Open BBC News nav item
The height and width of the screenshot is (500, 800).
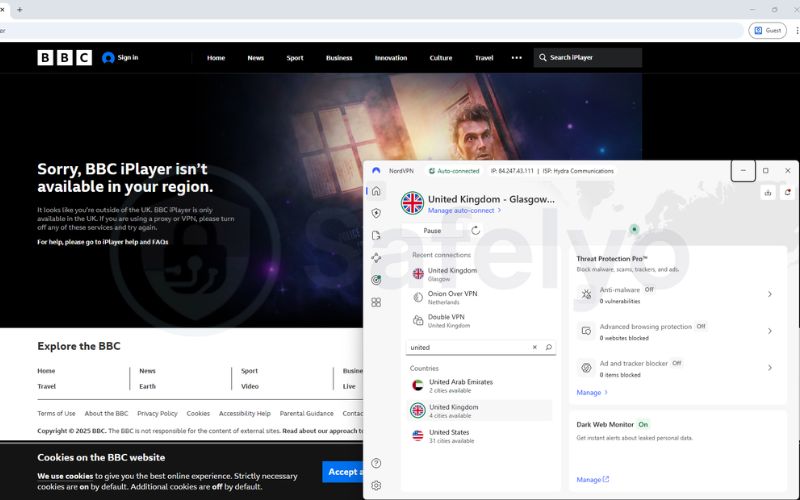pos(256,58)
